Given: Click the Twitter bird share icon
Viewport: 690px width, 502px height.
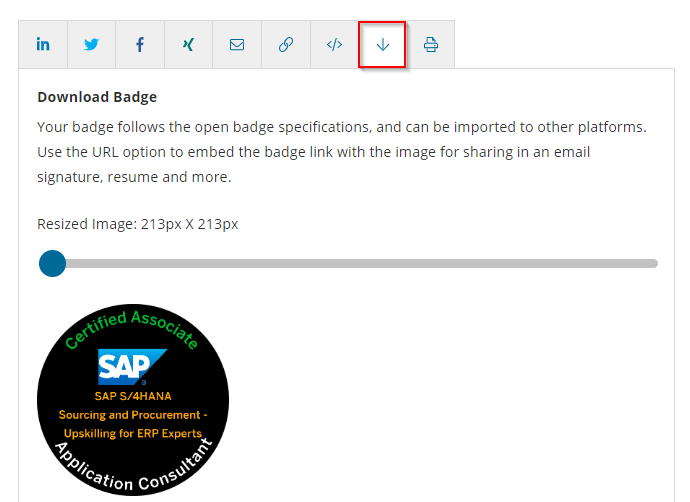Looking at the screenshot, I should [92, 45].
